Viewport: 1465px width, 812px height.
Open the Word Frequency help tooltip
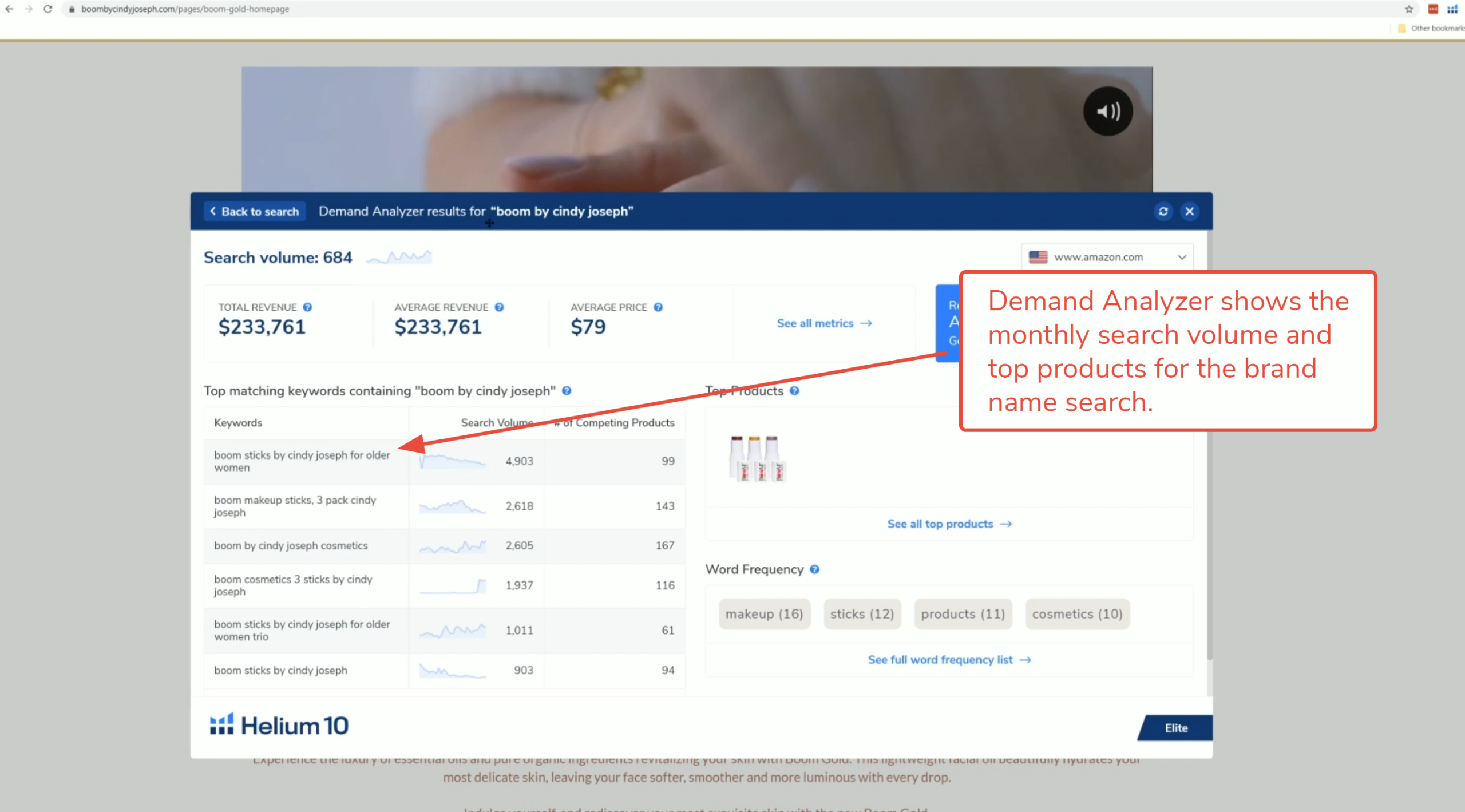pyautogui.click(x=814, y=569)
